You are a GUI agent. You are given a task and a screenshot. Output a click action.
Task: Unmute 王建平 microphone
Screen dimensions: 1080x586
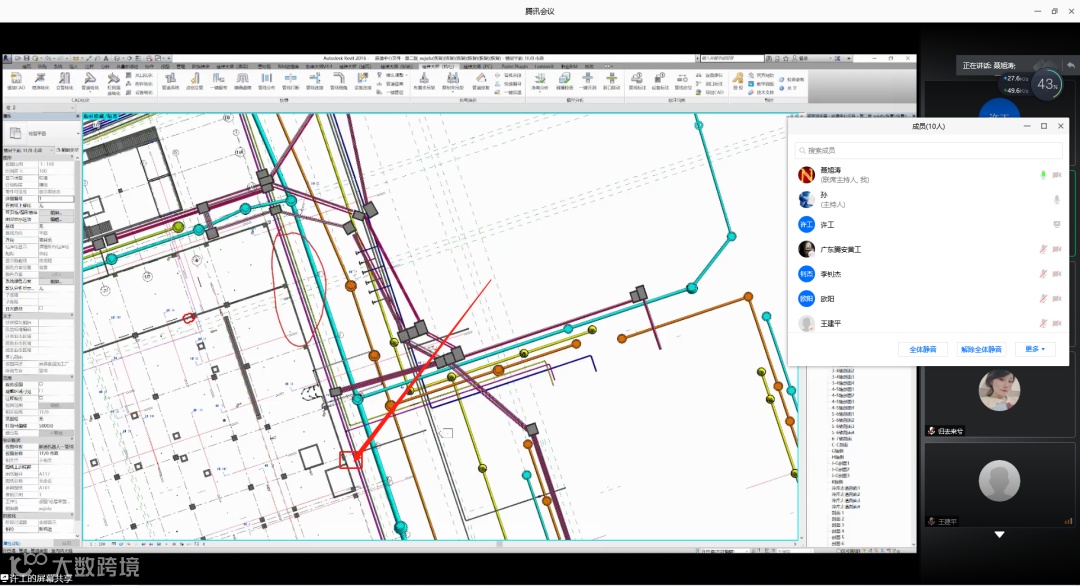click(x=1043, y=324)
